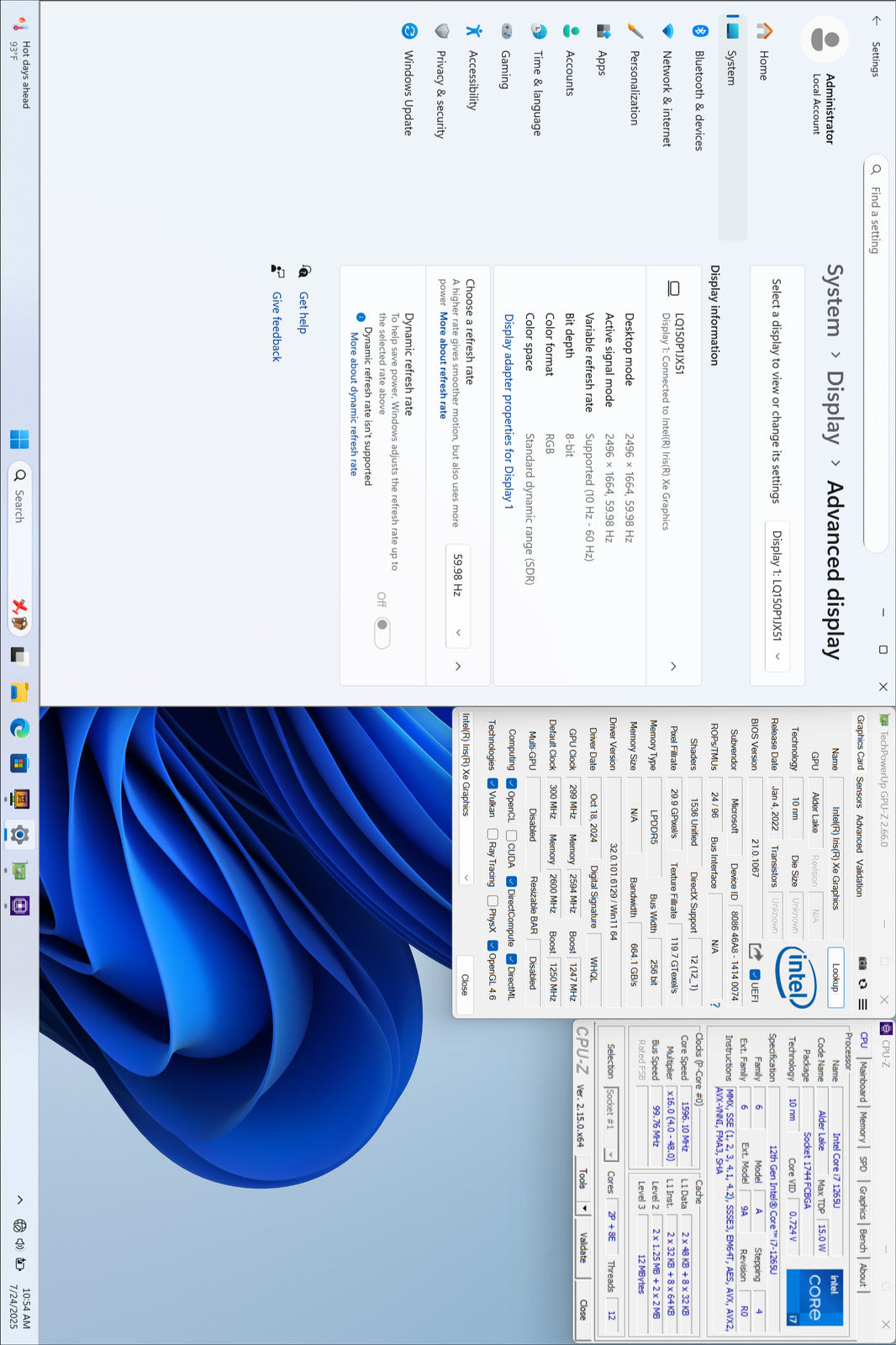896x1345 pixels.
Task: Switch to the Sensors tab in GPU-Z
Action: click(860, 791)
